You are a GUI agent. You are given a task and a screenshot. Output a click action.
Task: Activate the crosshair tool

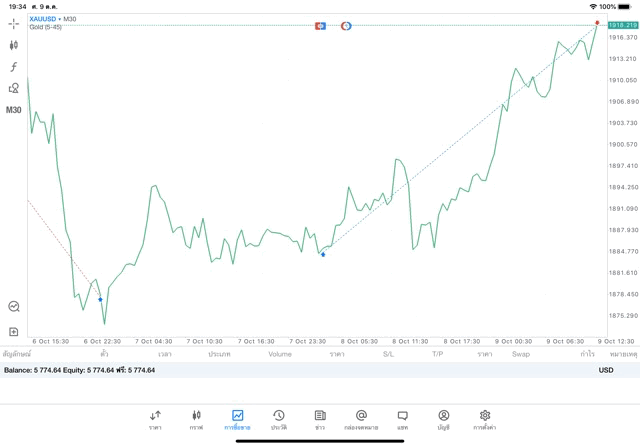tap(14, 23)
